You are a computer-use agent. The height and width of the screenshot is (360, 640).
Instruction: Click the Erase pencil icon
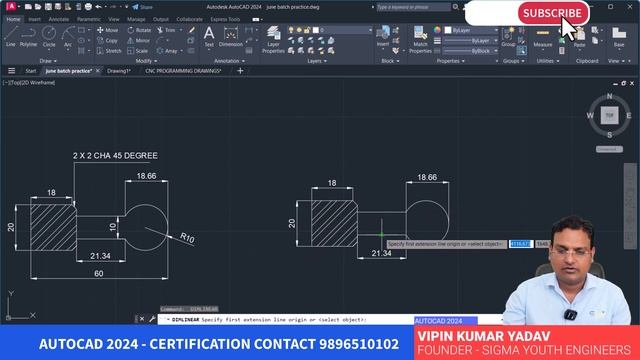coord(191,30)
